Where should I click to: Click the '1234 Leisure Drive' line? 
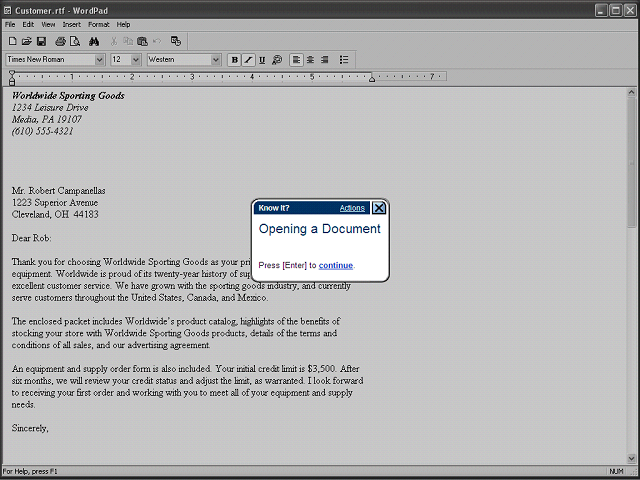coord(50,107)
